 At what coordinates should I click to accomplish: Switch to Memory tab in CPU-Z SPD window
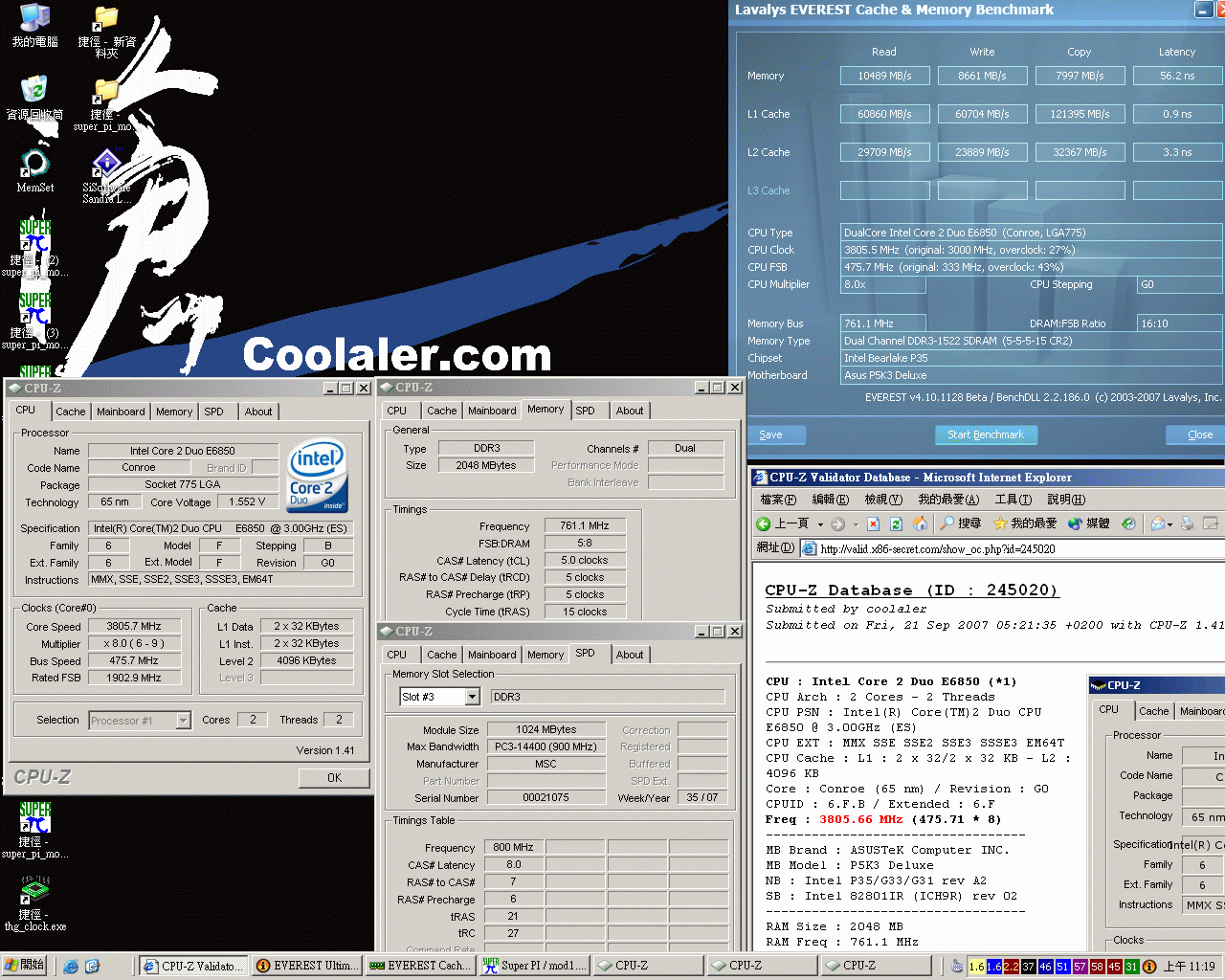[x=546, y=655]
